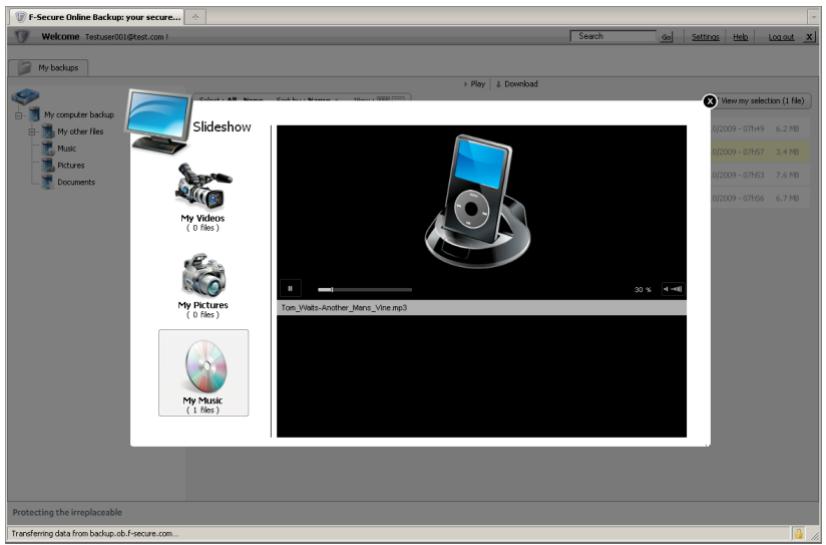Click the My computer backup computer icon
Image resolution: width=826 pixels, height=545 pixels.
35,114
